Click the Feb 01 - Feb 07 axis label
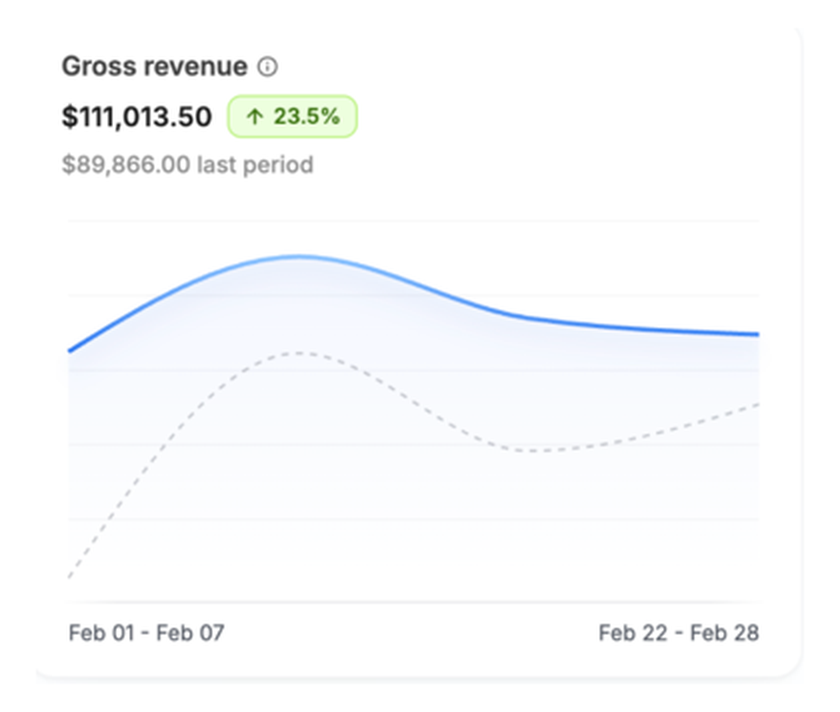Screen dimensions: 840x712 coord(146,633)
